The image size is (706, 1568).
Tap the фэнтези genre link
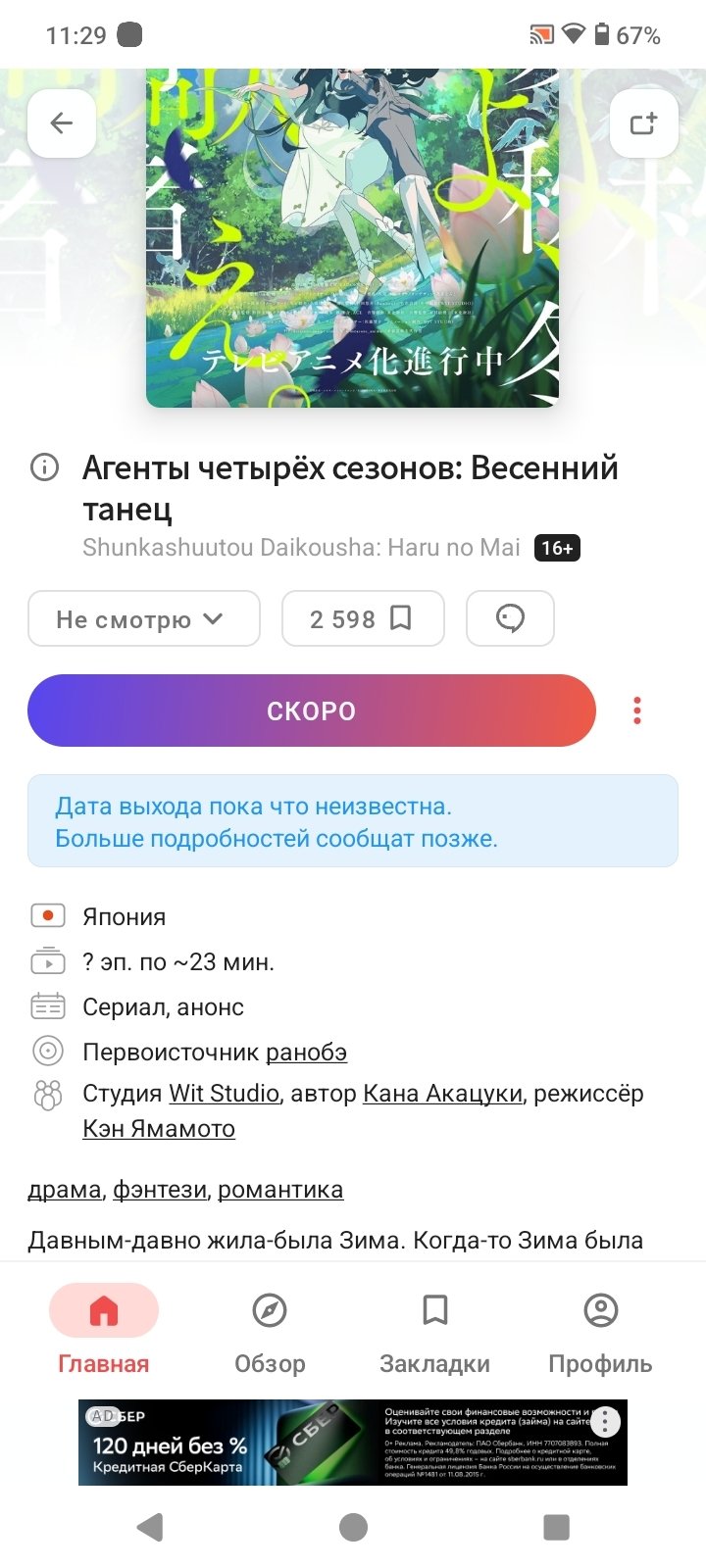[160, 1190]
